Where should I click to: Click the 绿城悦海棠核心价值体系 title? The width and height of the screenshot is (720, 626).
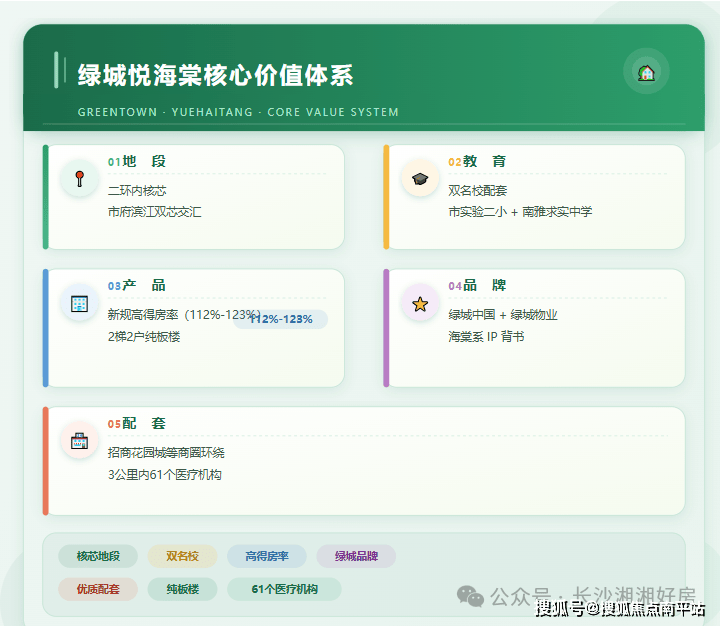[215, 75]
